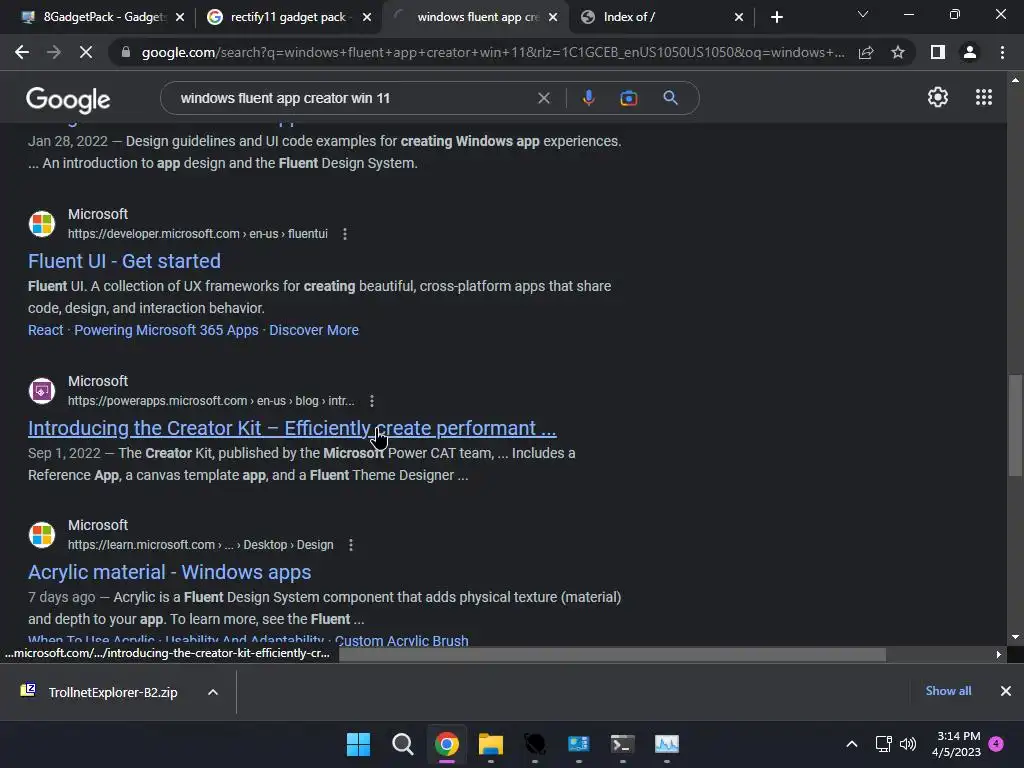1024x768 pixels.
Task: Open a new browser tab
Action: (776, 17)
